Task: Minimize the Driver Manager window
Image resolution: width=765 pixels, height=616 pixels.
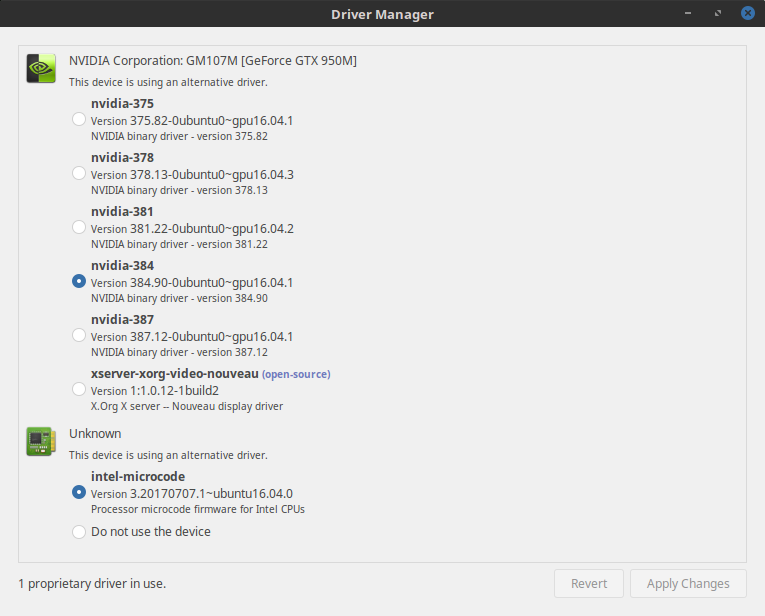Action: [688, 13]
